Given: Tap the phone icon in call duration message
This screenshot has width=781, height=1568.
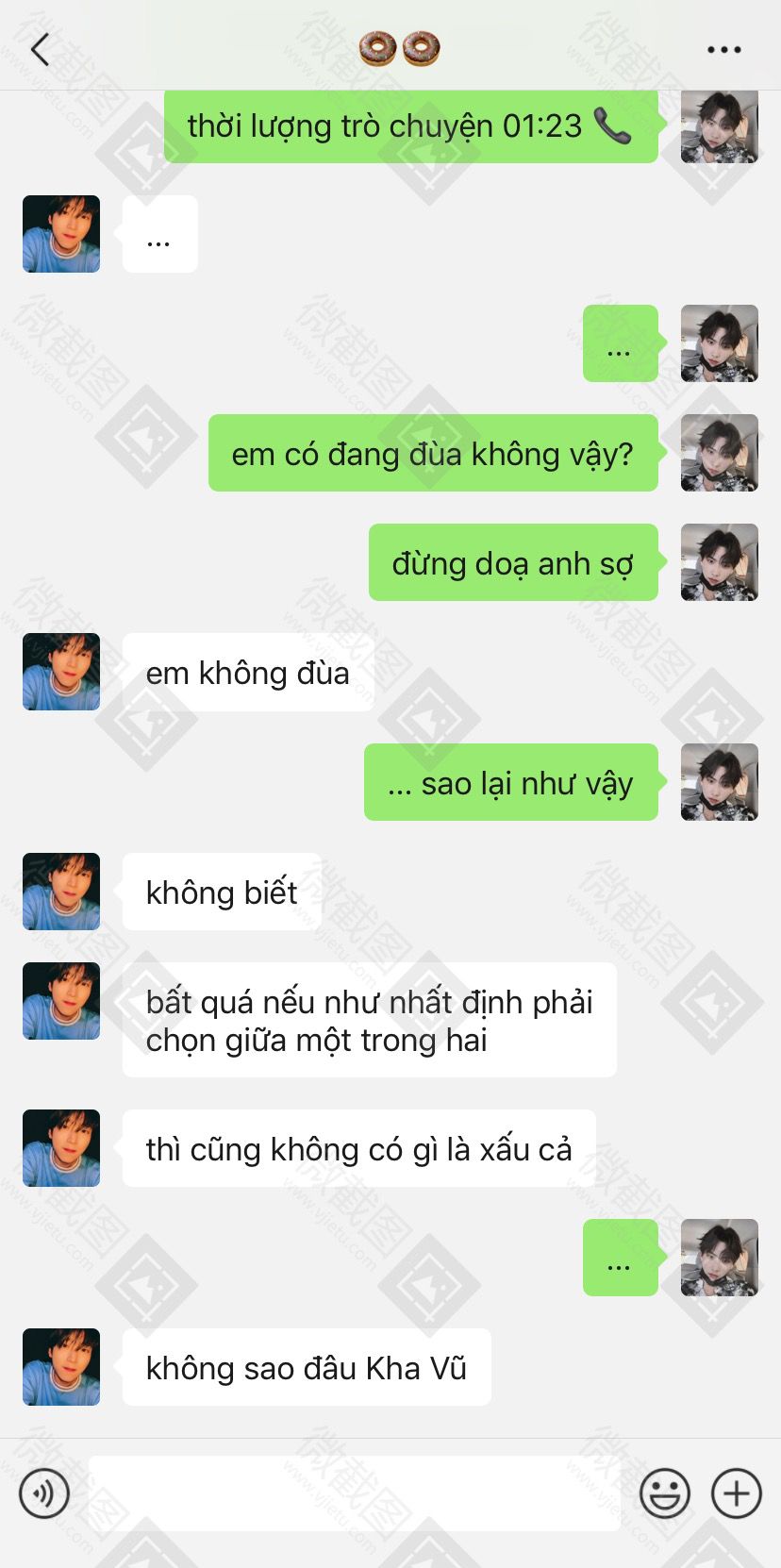Looking at the screenshot, I should tap(613, 125).
